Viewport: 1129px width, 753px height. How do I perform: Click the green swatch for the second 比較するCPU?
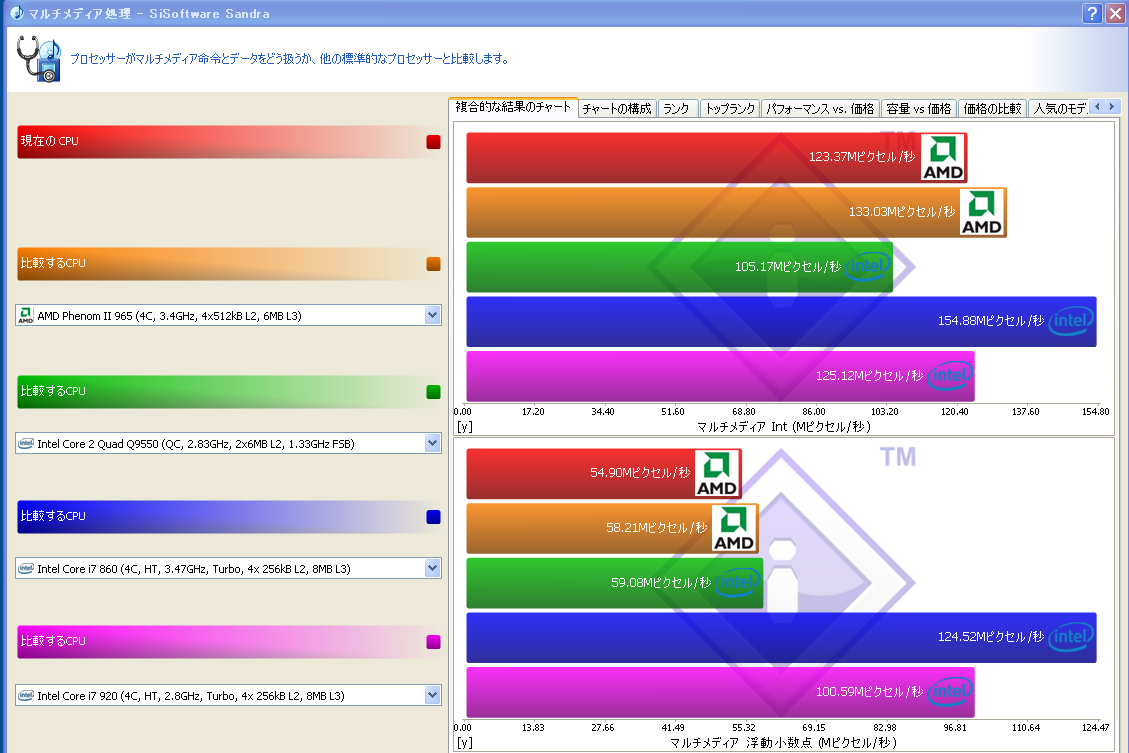click(433, 392)
